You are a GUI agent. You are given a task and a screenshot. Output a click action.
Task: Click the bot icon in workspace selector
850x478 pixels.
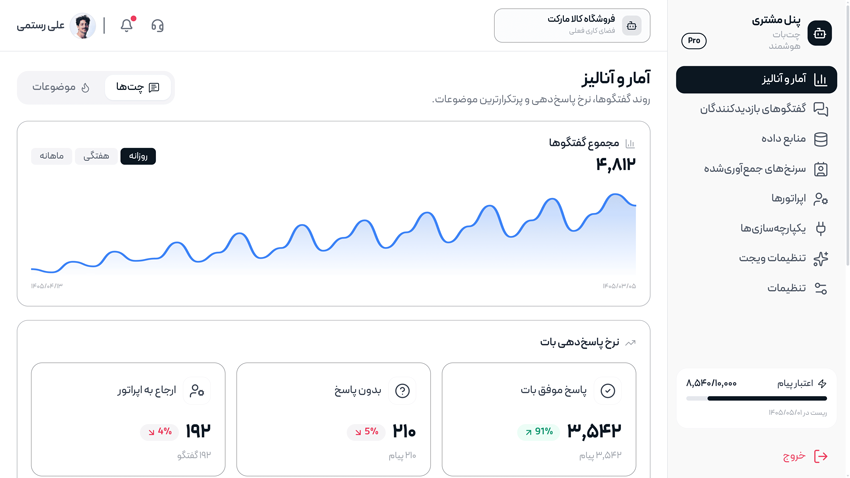632,25
